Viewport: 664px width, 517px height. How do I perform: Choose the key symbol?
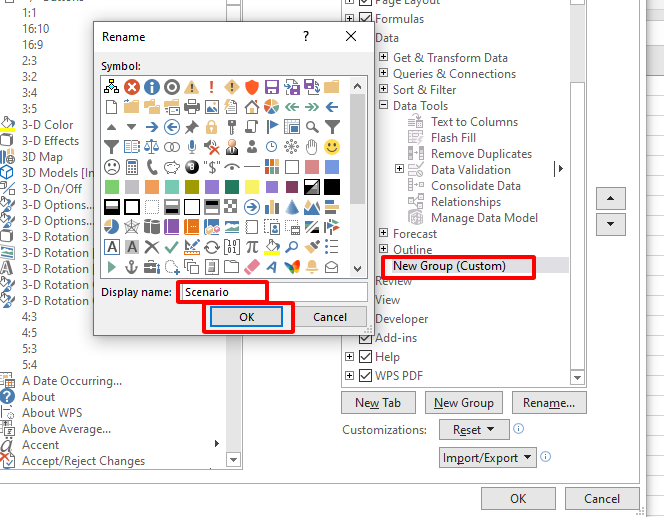tap(231, 127)
